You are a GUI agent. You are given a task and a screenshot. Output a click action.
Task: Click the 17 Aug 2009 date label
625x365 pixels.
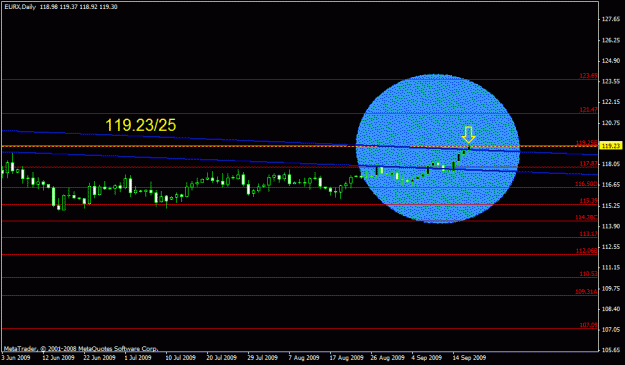(x=346, y=357)
